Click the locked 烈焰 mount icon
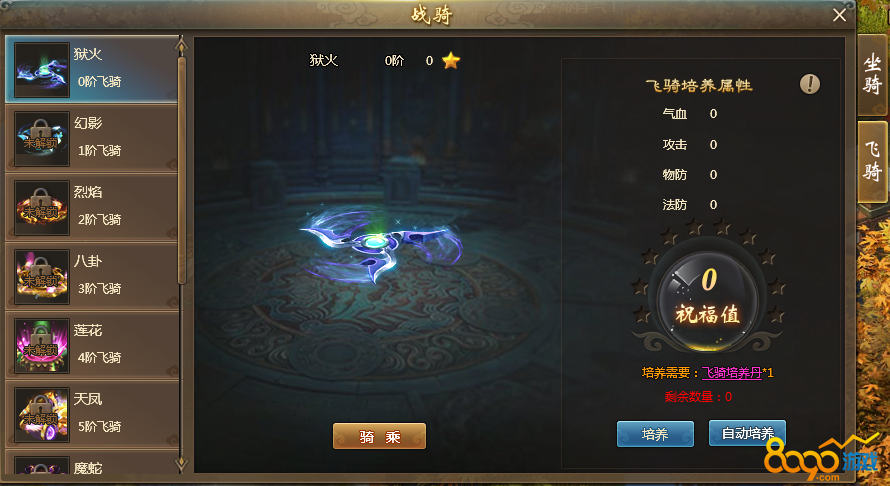This screenshot has height=486, width=890. tap(42, 208)
